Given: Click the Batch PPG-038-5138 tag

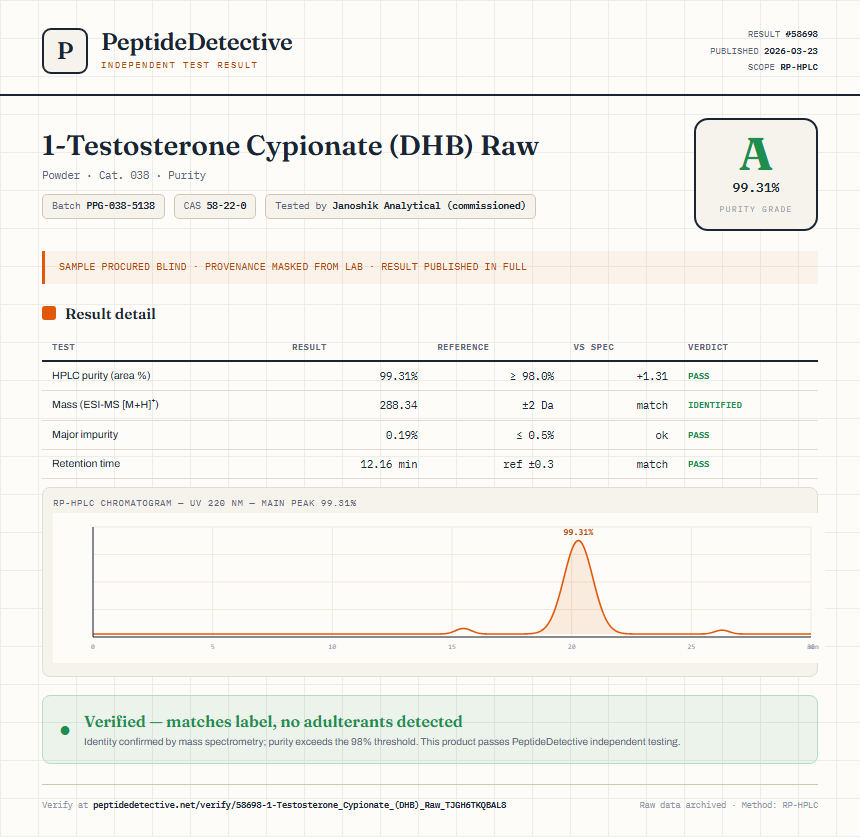Looking at the screenshot, I should 103,206.
